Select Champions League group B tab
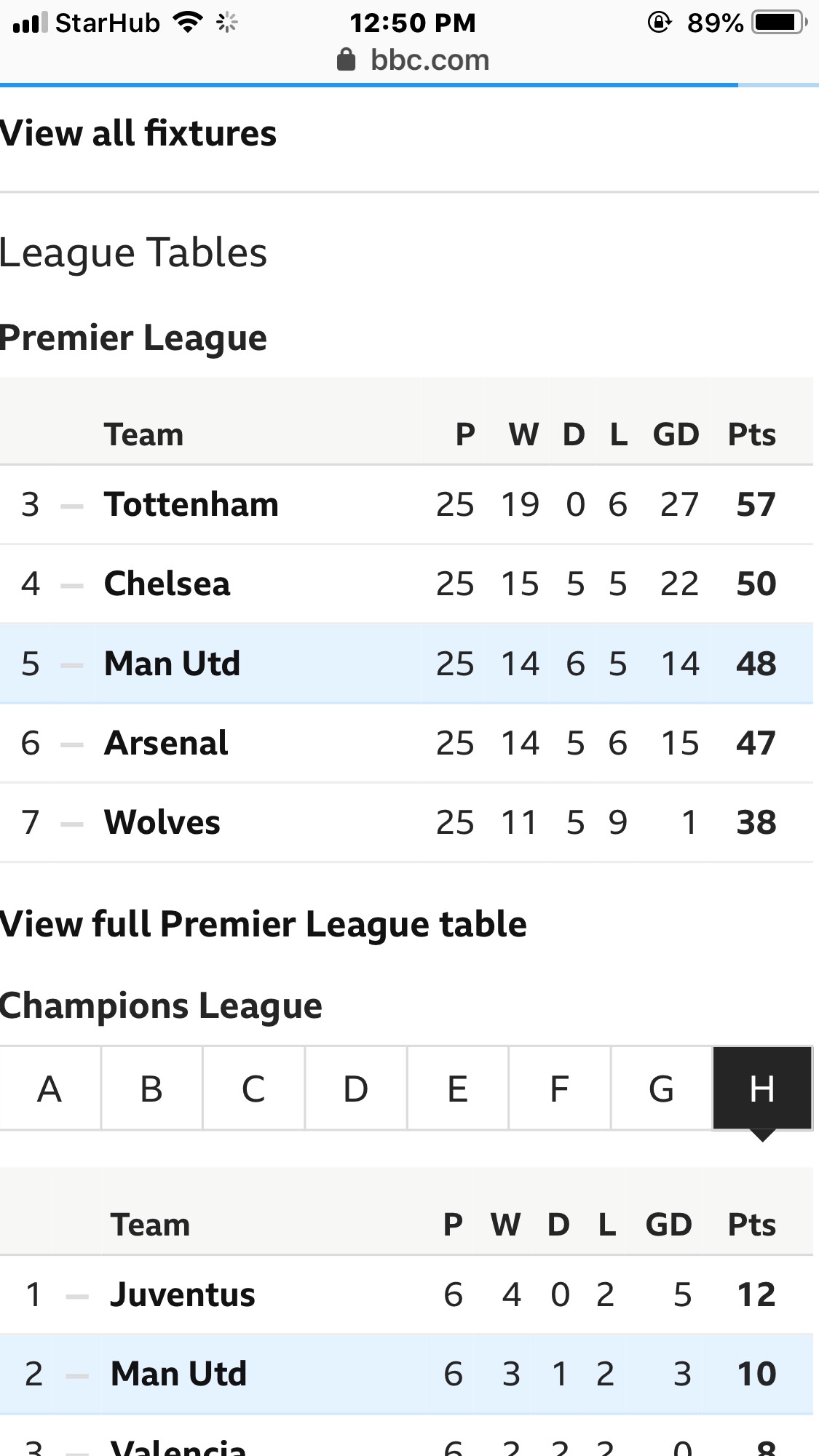 [151, 1089]
